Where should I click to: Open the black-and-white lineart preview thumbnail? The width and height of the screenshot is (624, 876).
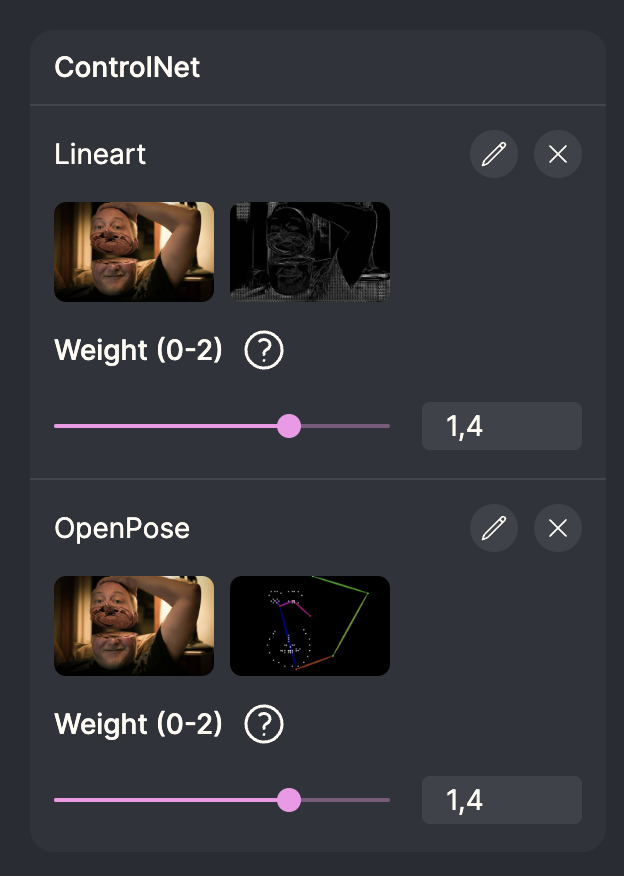point(310,251)
